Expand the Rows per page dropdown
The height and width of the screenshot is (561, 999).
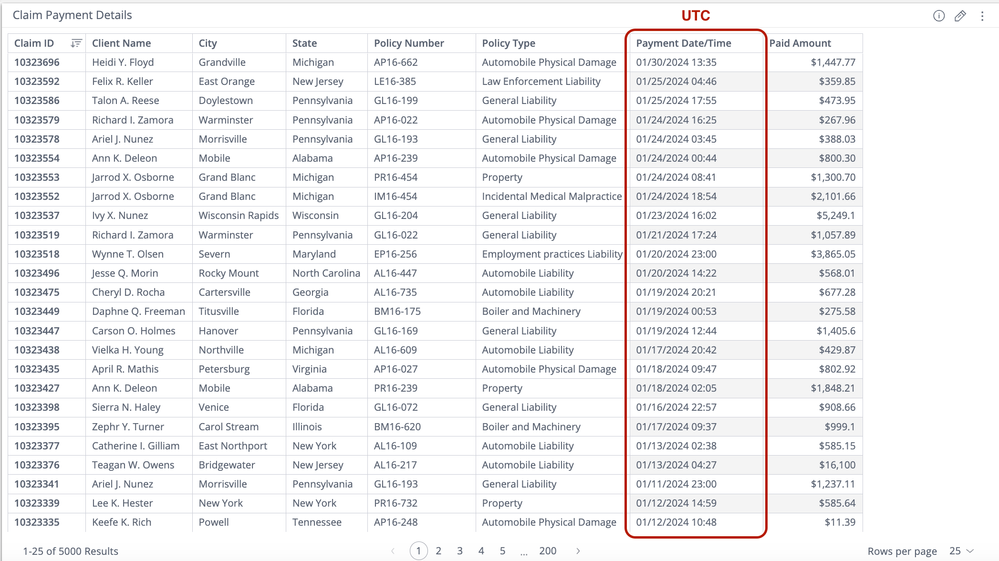pyautogui.click(x=961, y=551)
